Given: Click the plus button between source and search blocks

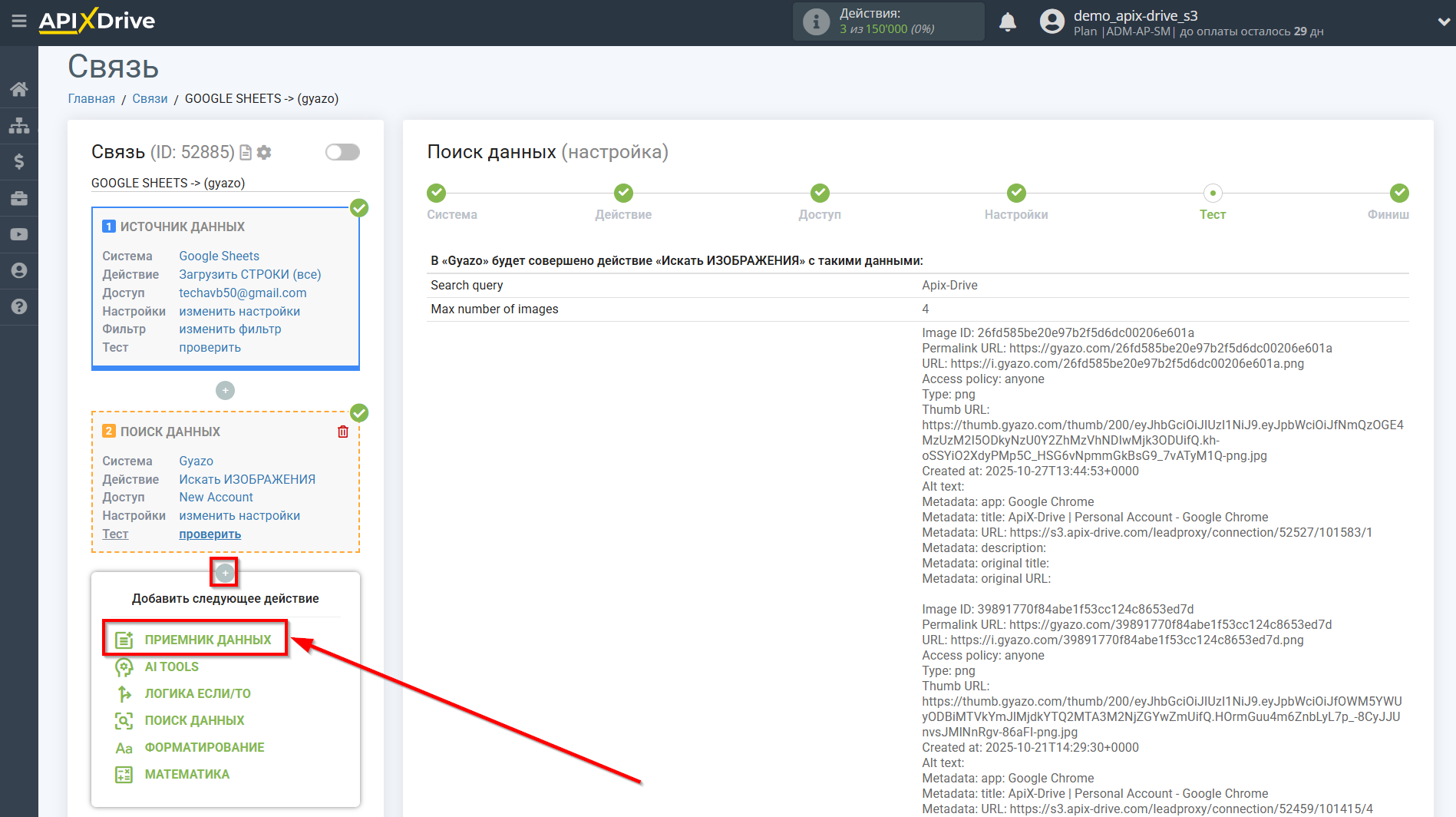Looking at the screenshot, I should click(x=225, y=391).
